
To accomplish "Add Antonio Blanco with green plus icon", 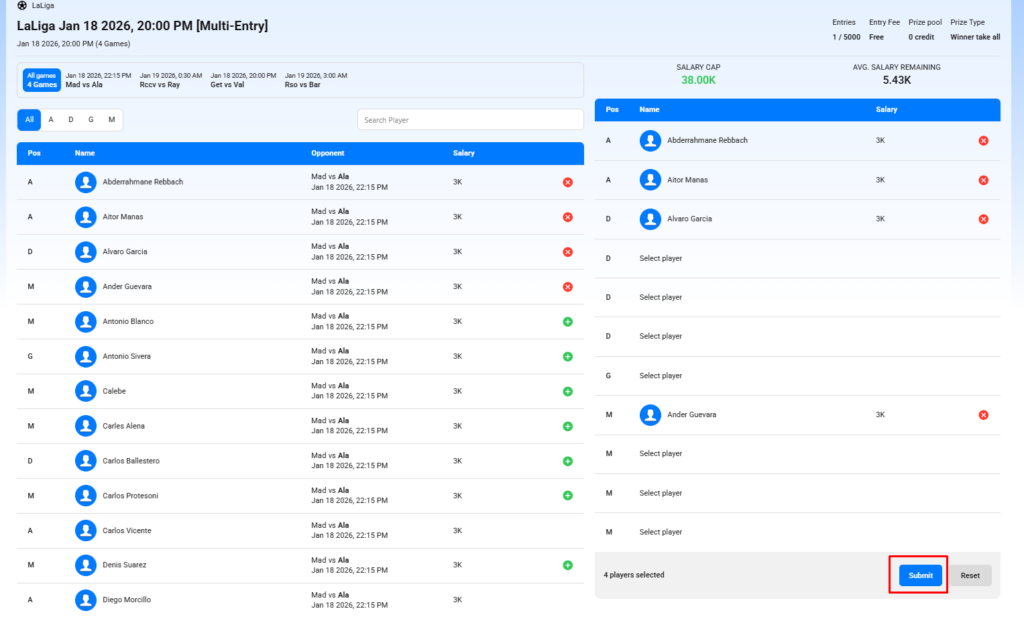I will [568, 321].
